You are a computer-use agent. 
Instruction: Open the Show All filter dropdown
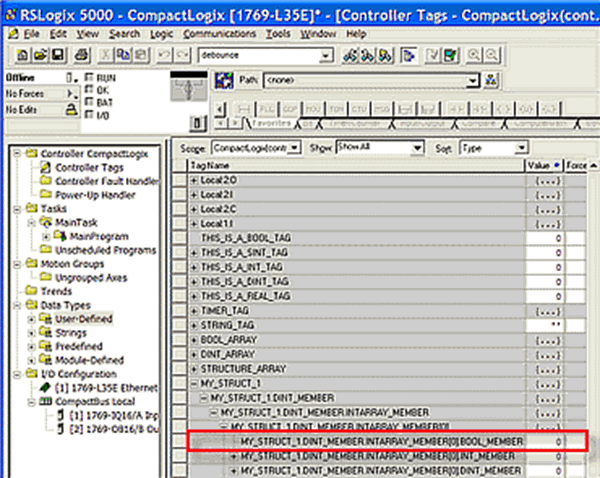click(x=417, y=148)
